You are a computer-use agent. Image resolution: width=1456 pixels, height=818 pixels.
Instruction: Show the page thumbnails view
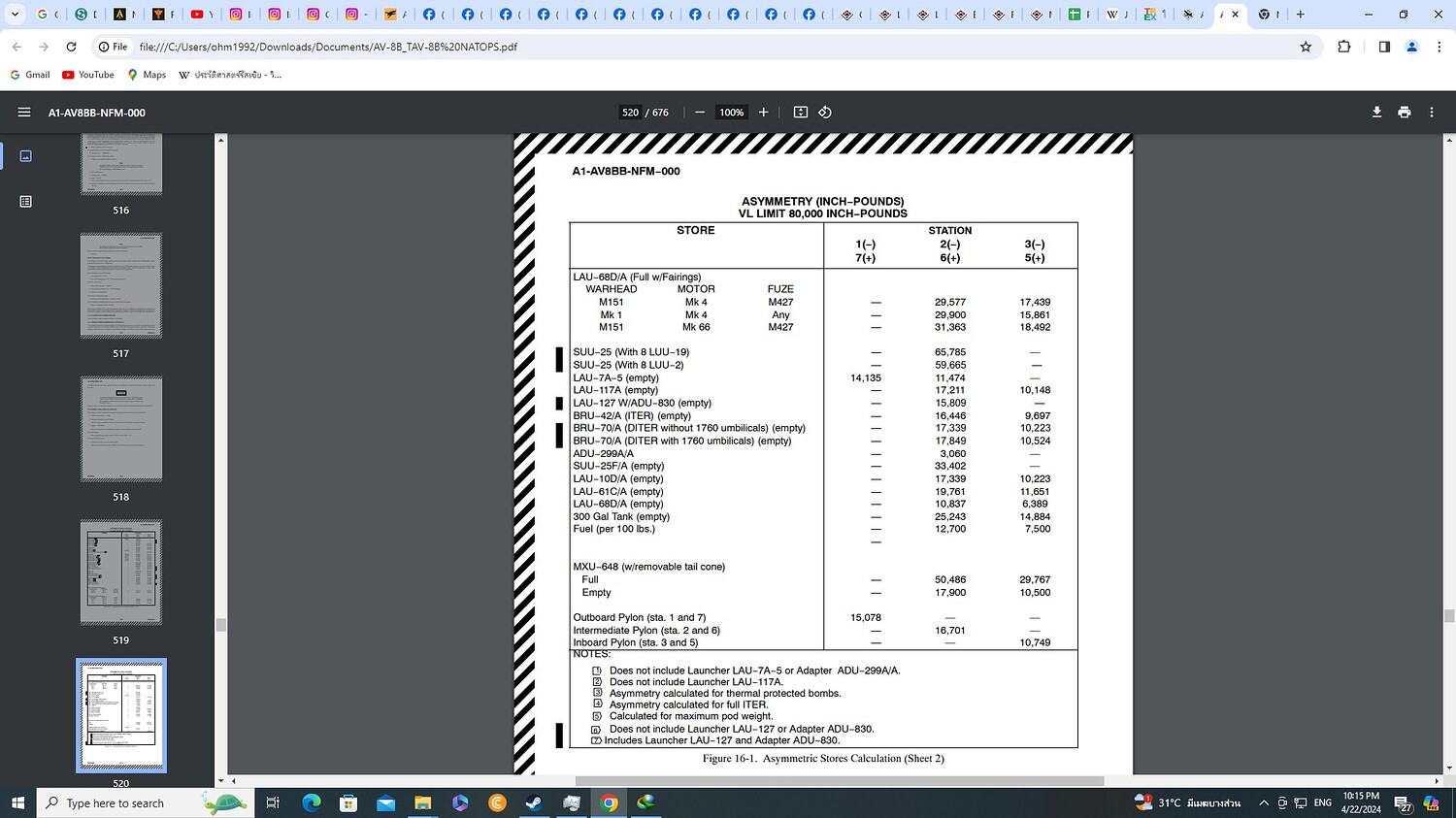pos(26,156)
